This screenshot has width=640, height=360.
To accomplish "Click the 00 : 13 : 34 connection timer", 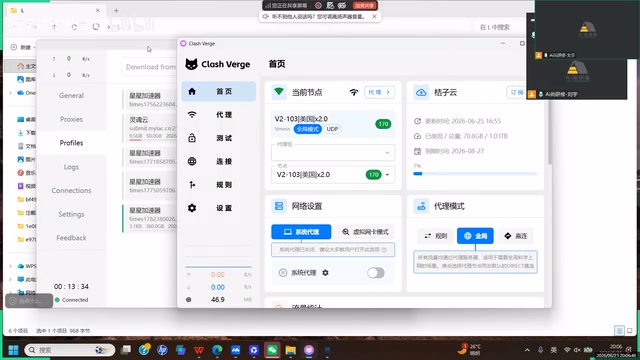I will pyautogui.click(x=71, y=287).
